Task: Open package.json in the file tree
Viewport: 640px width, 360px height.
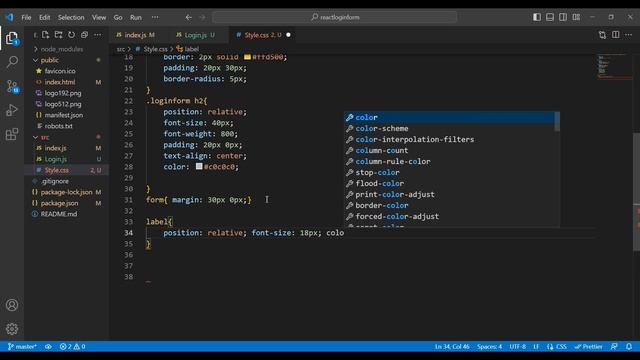Action: pyautogui.click(x=59, y=203)
